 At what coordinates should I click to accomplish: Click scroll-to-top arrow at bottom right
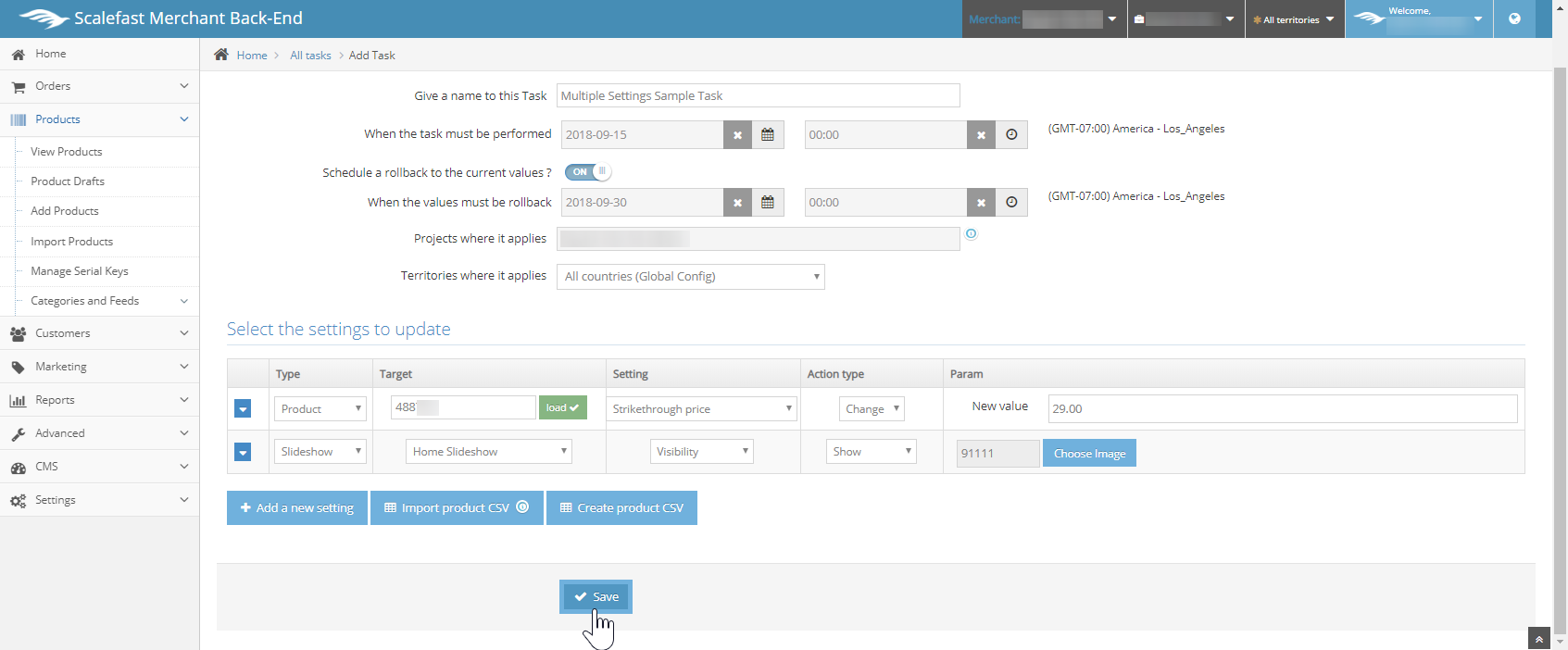click(1538, 639)
